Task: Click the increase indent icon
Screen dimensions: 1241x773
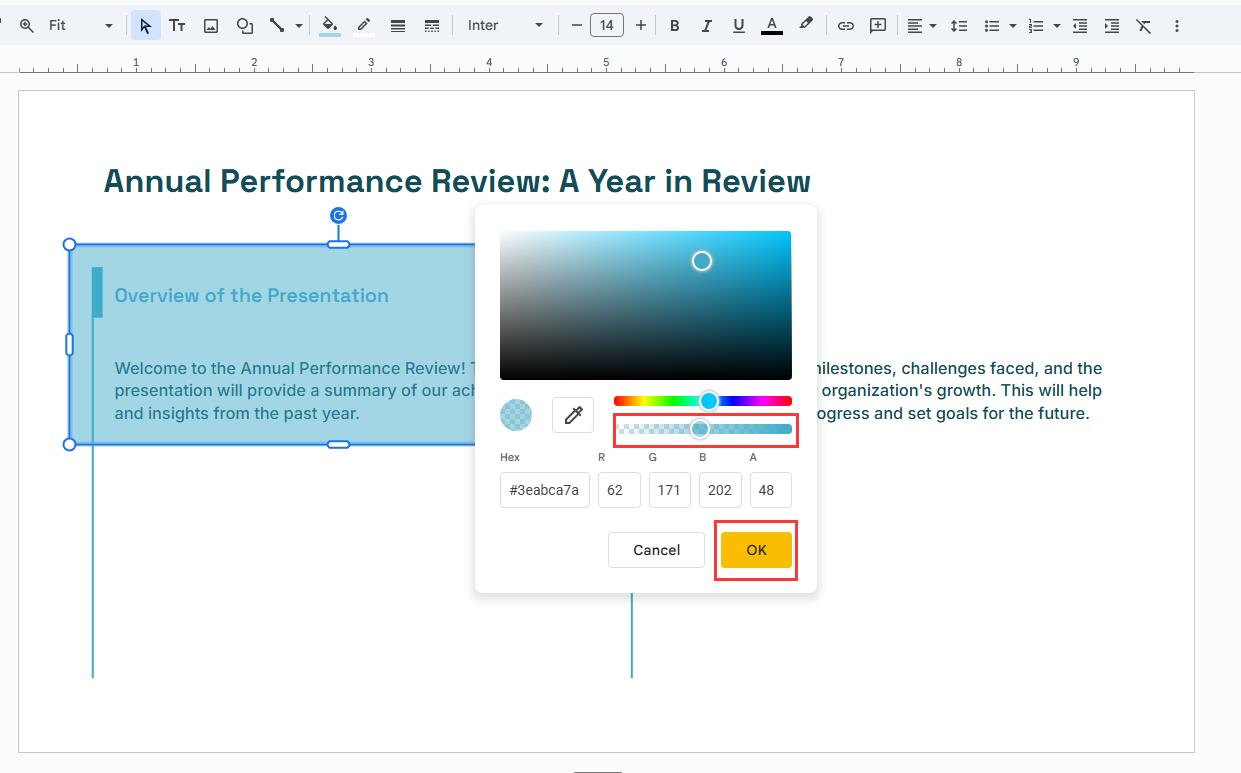Action: pyautogui.click(x=1111, y=26)
